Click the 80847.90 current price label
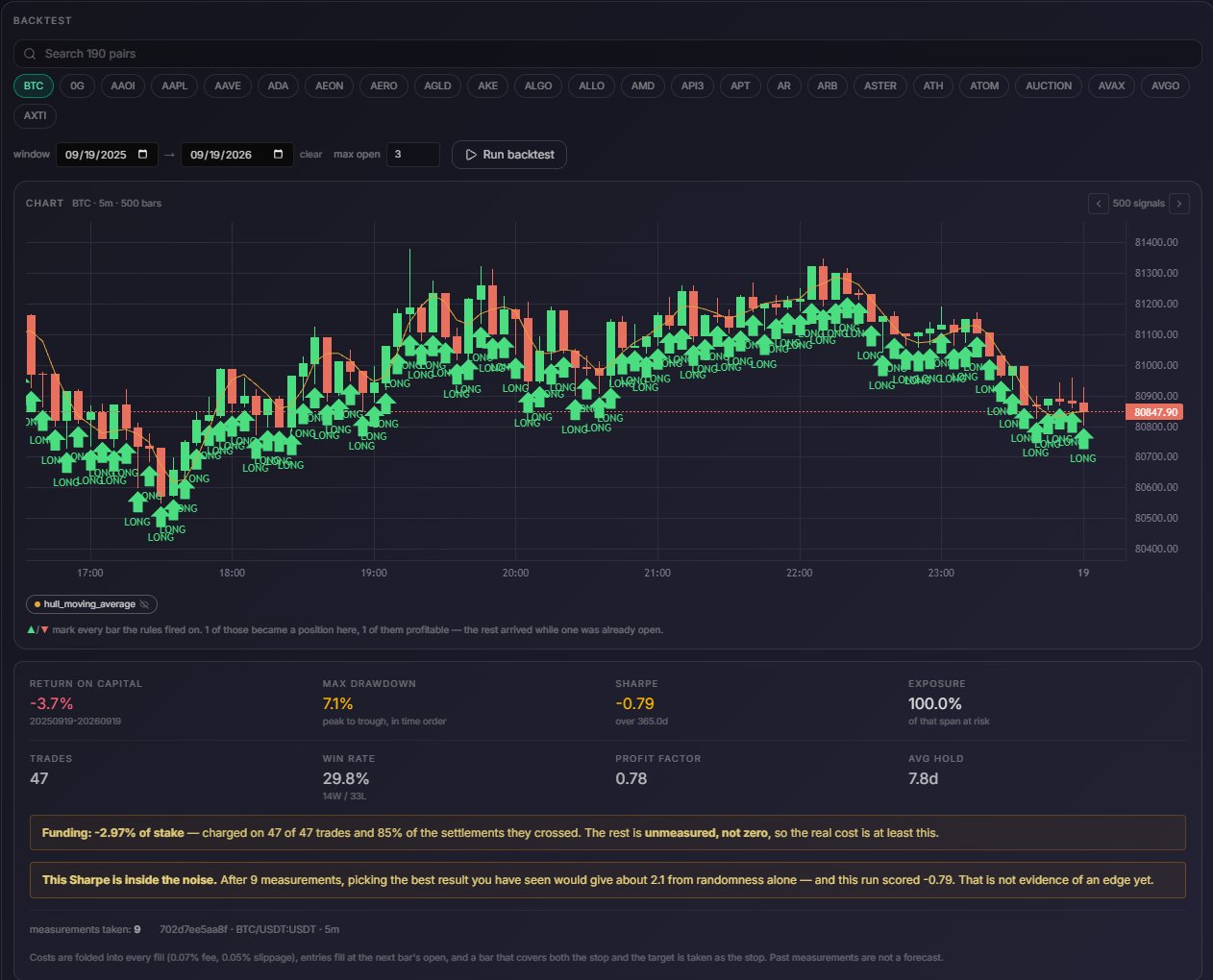Screen dimensions: 1213x980 coord(1155,412)
